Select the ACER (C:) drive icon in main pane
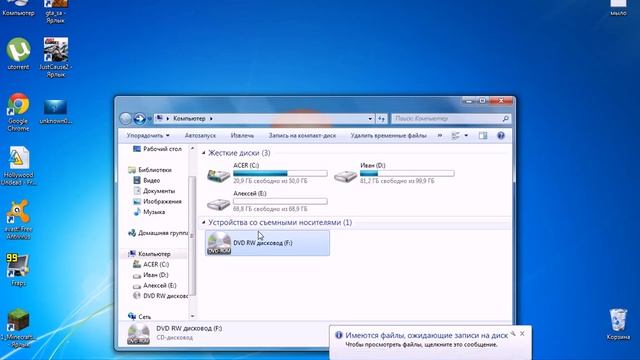 tap(218, 176)
